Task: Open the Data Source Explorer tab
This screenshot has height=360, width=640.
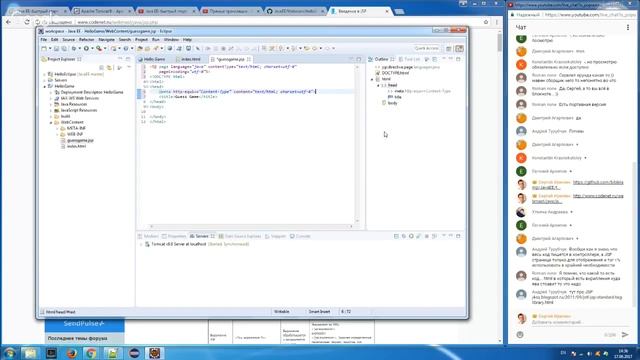Action: 240,236
